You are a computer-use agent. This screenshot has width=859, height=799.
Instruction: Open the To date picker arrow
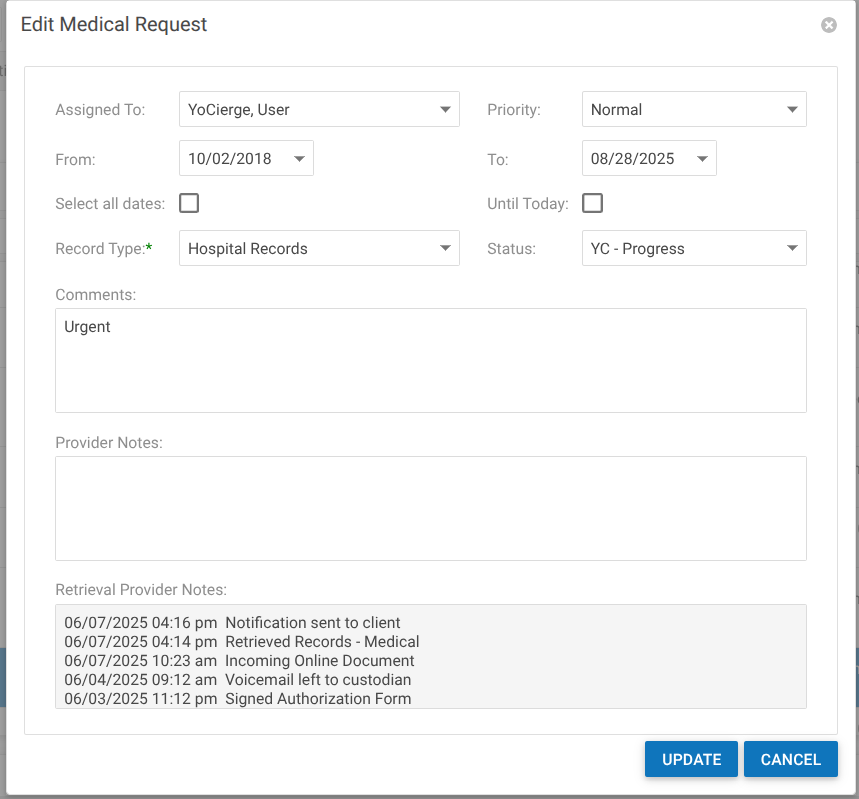pyautogui.click(x=702, y=159)
